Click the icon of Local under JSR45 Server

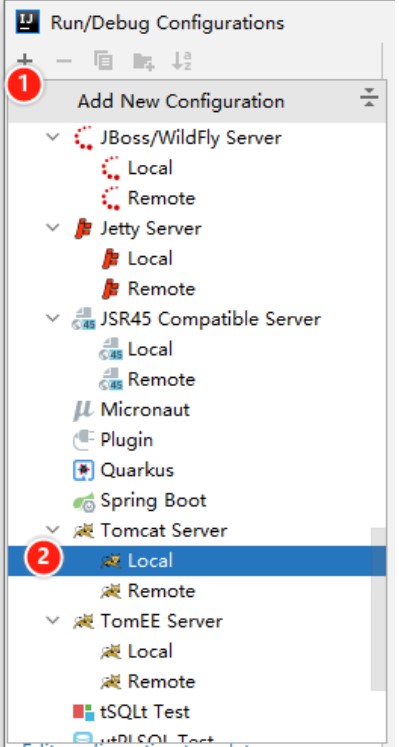(x=111, y=349)
